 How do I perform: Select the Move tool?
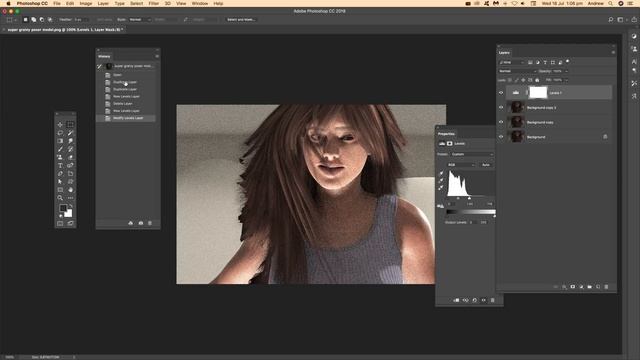(x=60, y=124)
